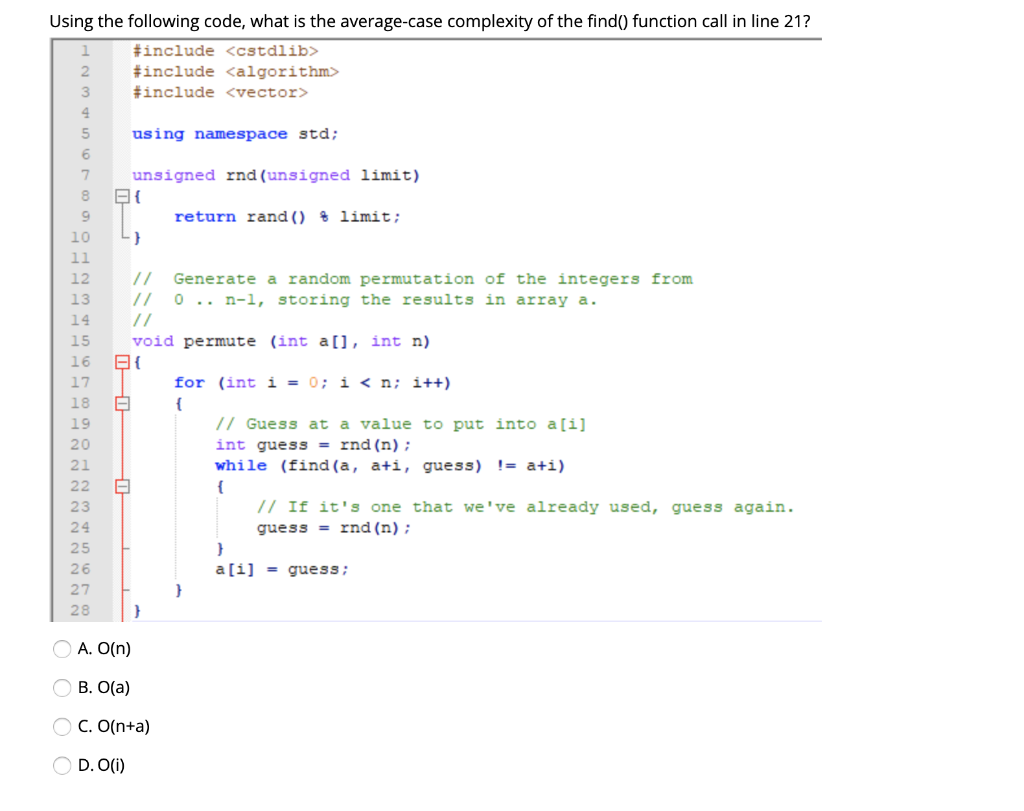Image resolution: width=1024 pixels, height=811 pixels.
Task: Click line number 28 in the gutter
Action: click(x=80, y=610)
